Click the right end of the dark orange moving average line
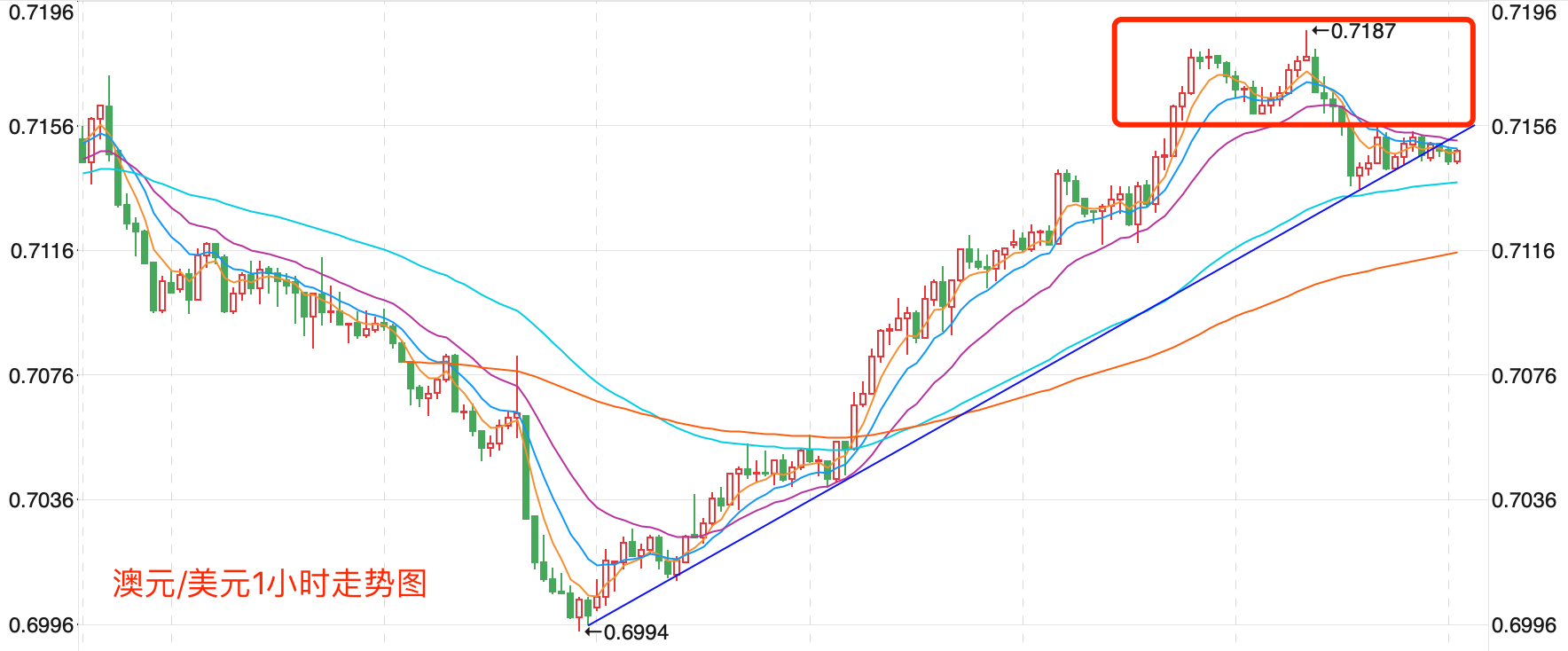 (x=1455, y=253)
